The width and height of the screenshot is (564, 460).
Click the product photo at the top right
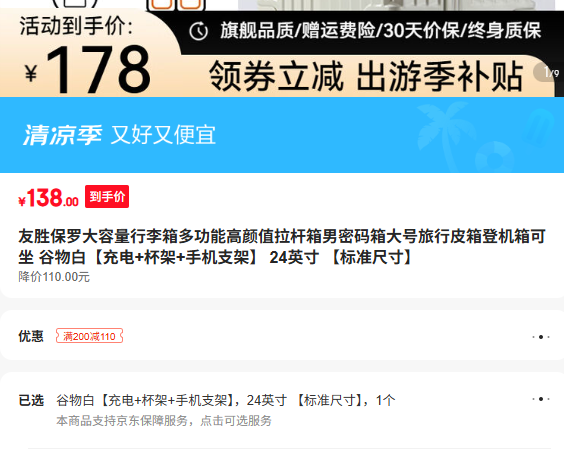point(397,5)
